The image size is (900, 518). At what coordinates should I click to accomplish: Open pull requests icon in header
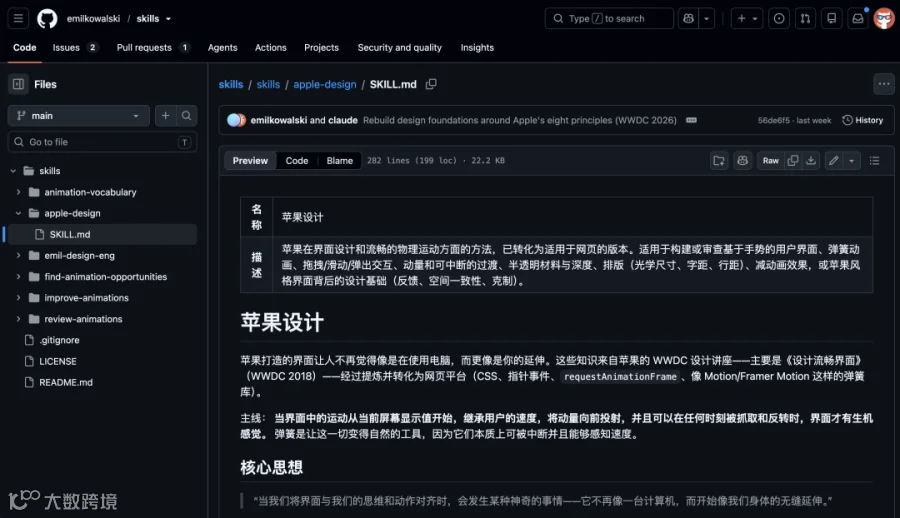pyautogui.click(x=805, y=18)
